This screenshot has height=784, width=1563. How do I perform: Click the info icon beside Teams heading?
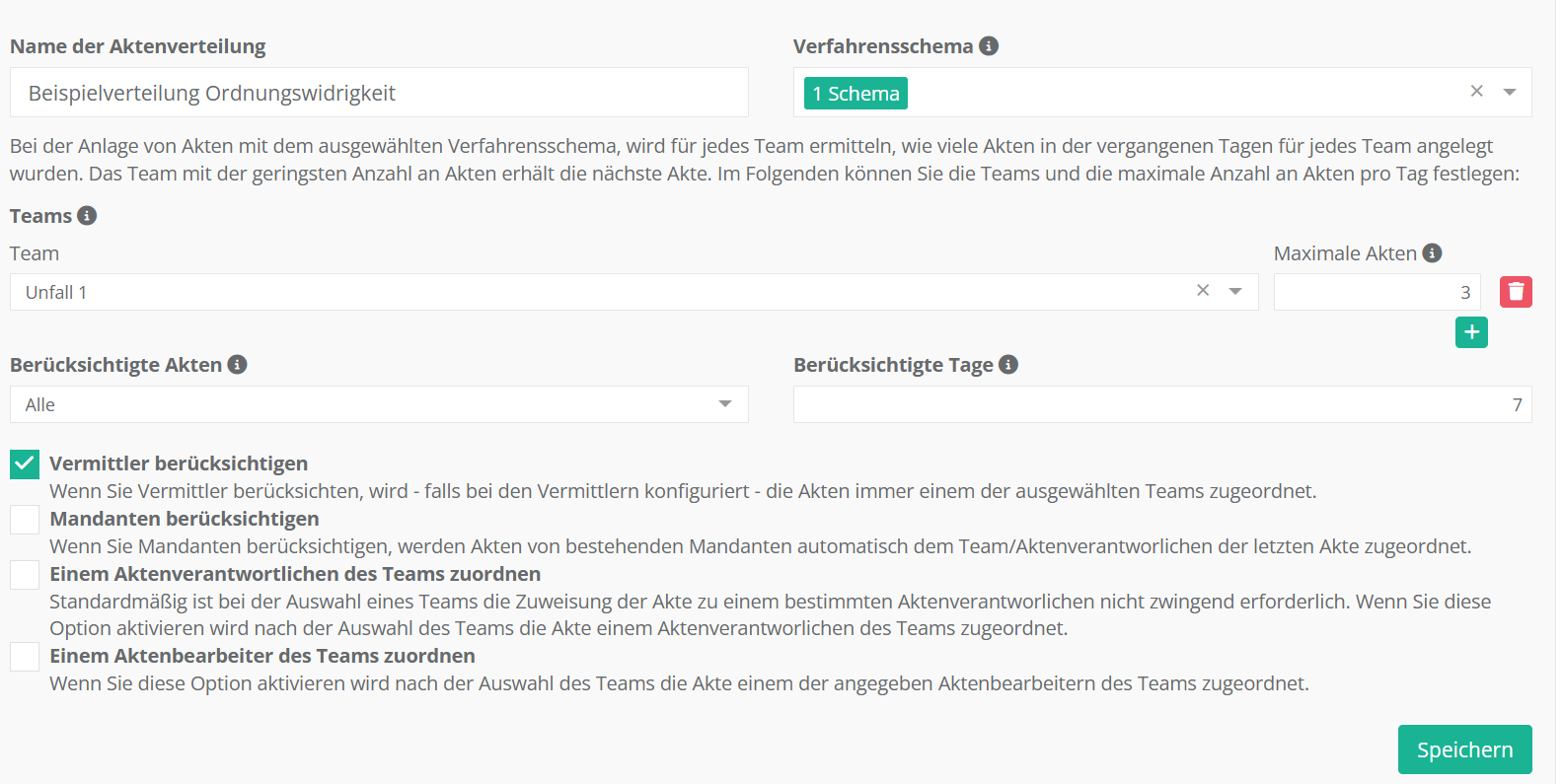(x=87, y=216)
